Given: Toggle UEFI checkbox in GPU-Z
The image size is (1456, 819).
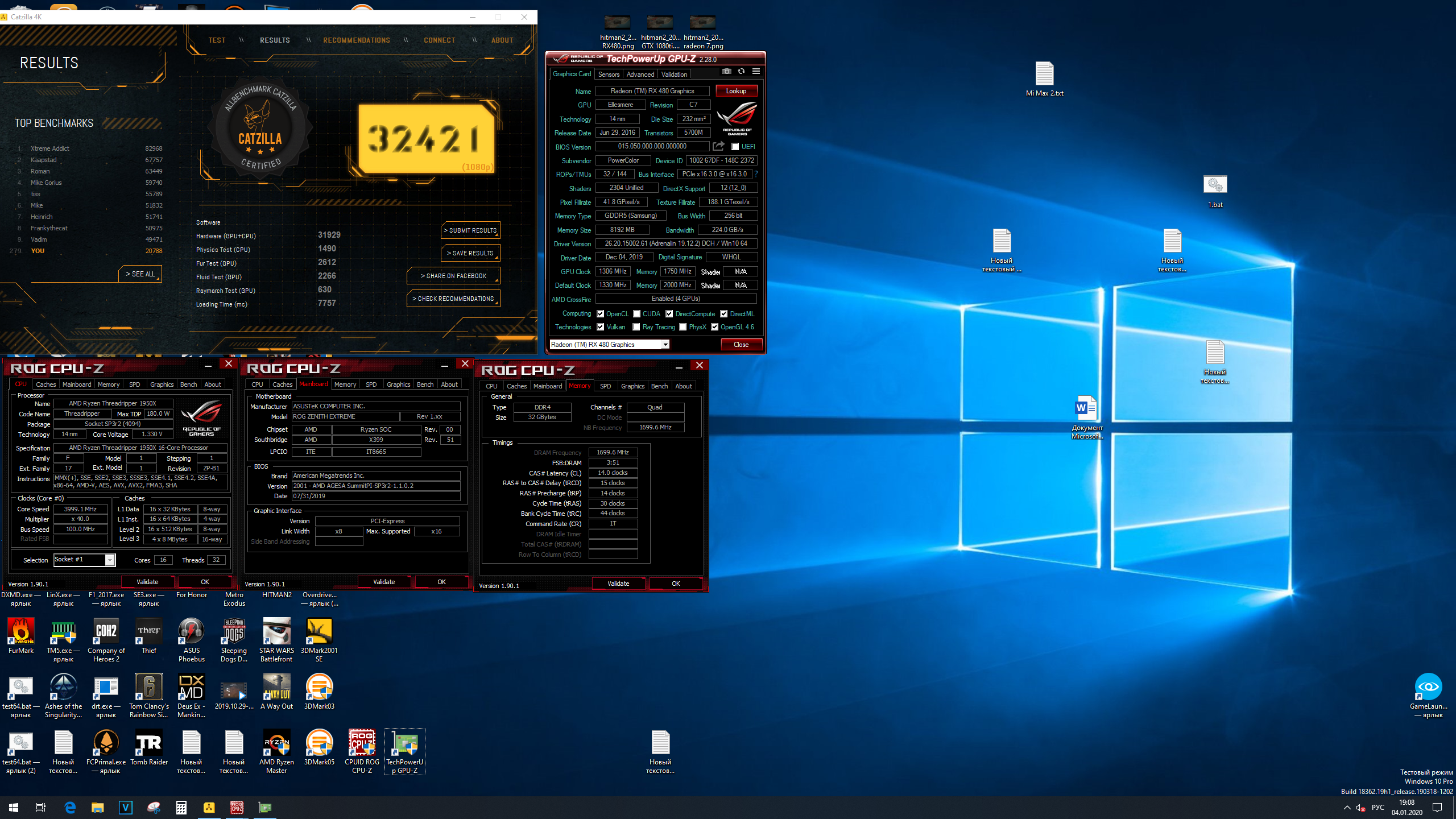Looking at the screenshot, I should point(735,147).
